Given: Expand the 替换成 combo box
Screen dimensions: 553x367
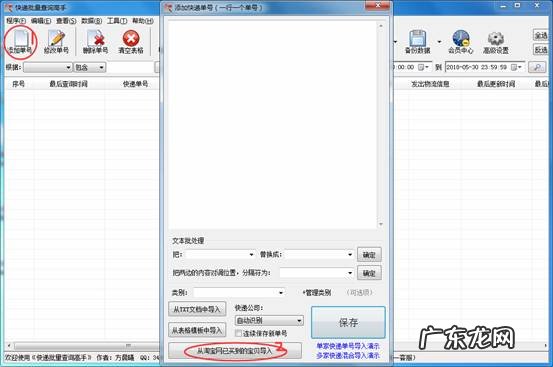Looking at the screenshot, I should coord(350,255).
